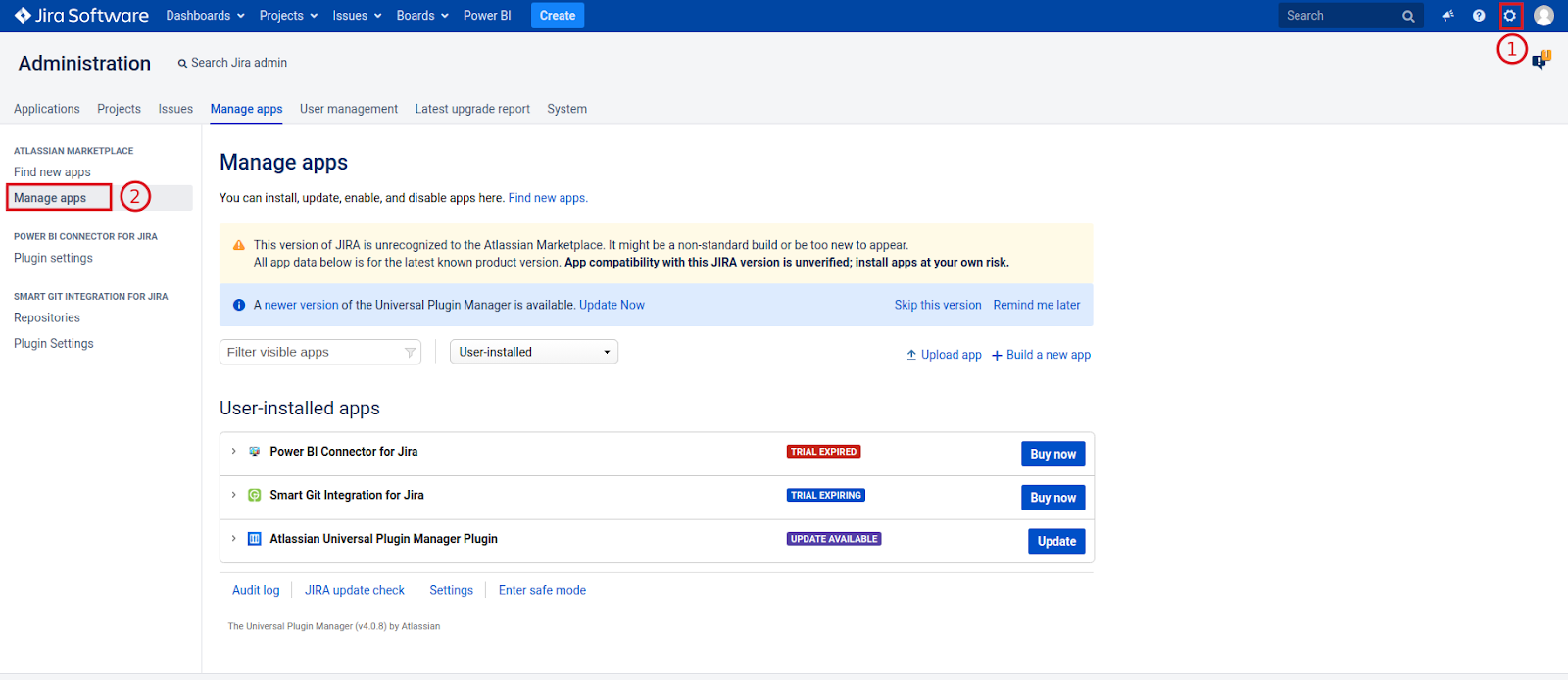Viewport: 1568px width, 680px height.
Task: Click the Power BI Connector app icon
Action: tap(255, 452)
